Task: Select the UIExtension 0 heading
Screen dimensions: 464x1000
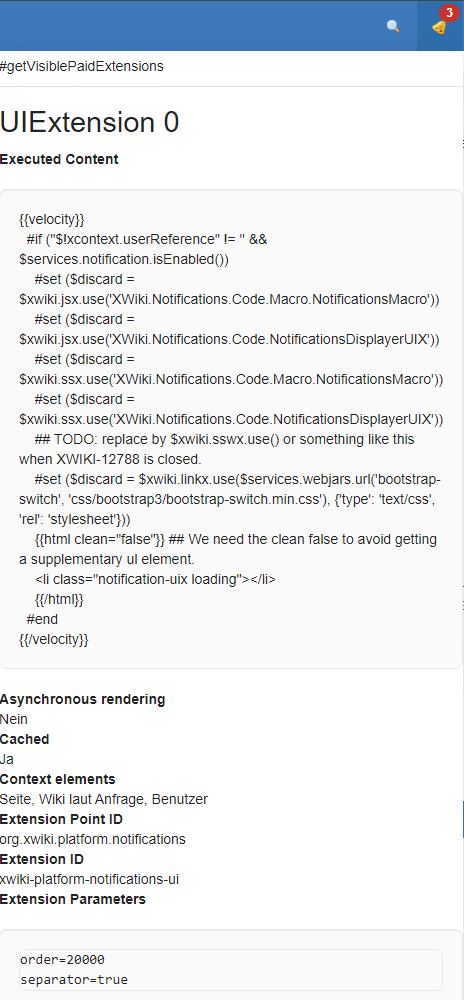Action: tap(89, 122)
